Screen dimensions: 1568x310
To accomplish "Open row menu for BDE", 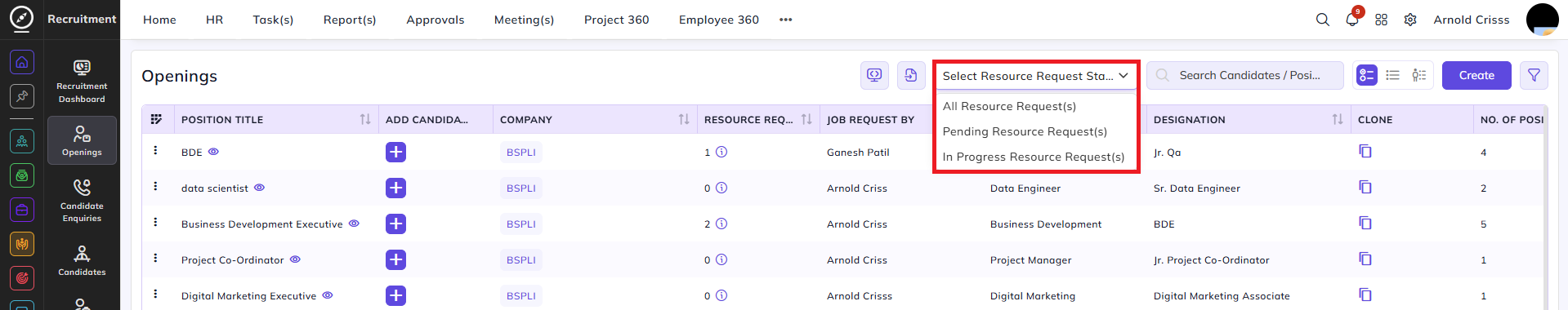I will (155, 151).
